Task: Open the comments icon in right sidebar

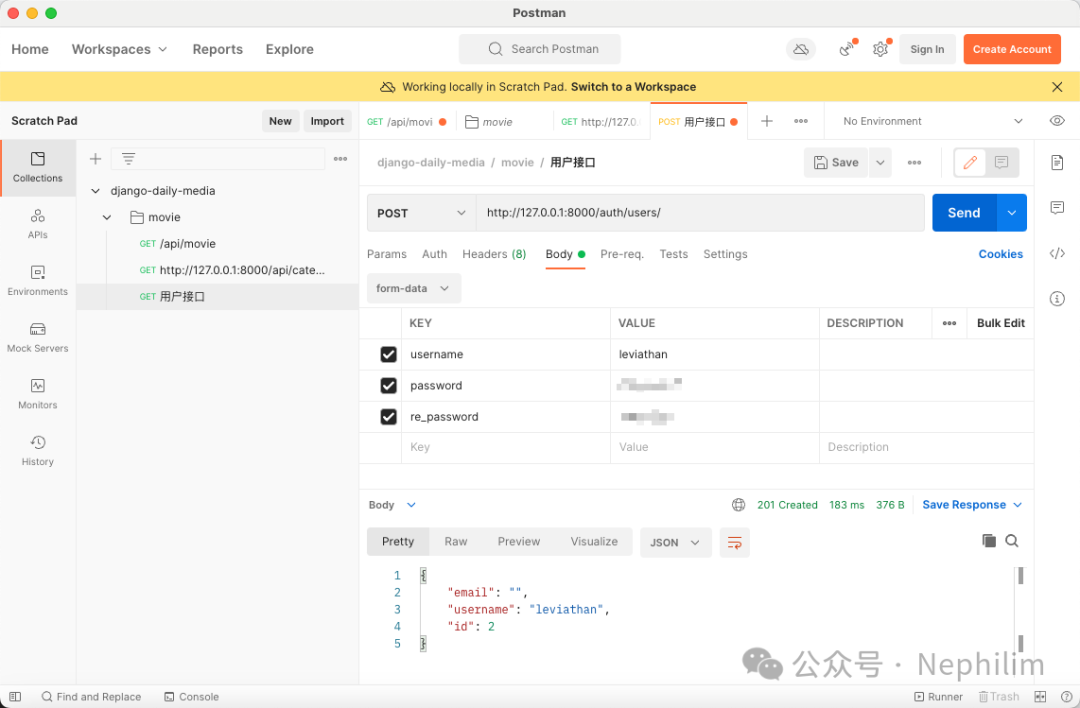Action: (x=1057, y=207)
